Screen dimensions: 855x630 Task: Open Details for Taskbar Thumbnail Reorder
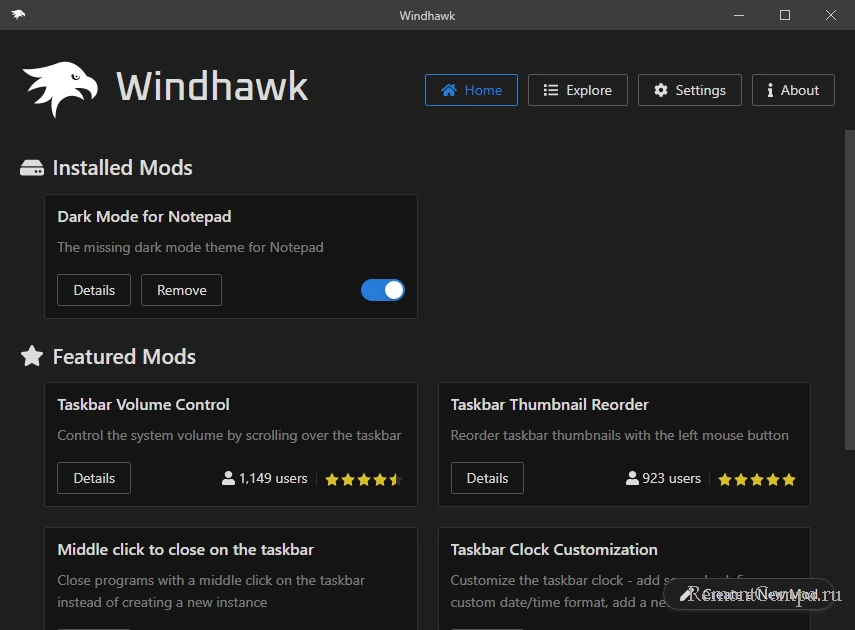tap(487, 478)
